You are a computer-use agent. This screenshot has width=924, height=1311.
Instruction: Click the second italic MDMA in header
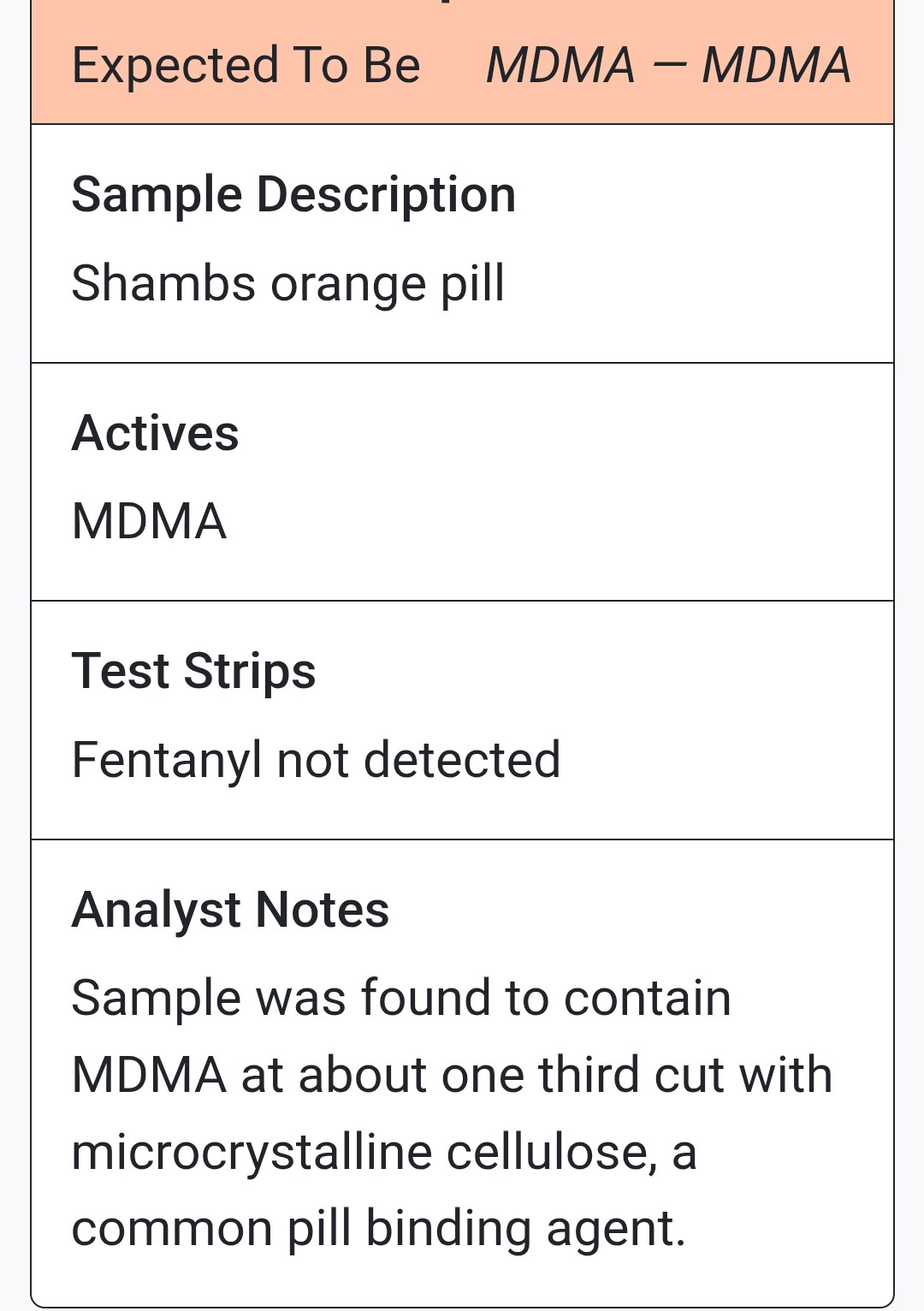776,66
